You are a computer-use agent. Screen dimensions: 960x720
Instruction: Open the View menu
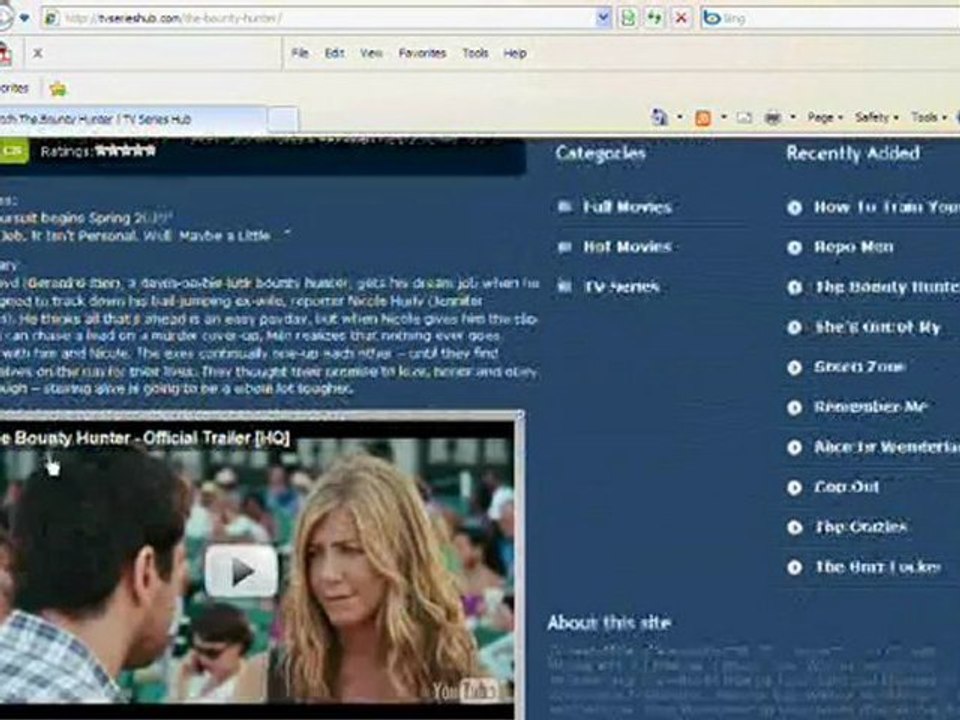(x=371, y=53)
